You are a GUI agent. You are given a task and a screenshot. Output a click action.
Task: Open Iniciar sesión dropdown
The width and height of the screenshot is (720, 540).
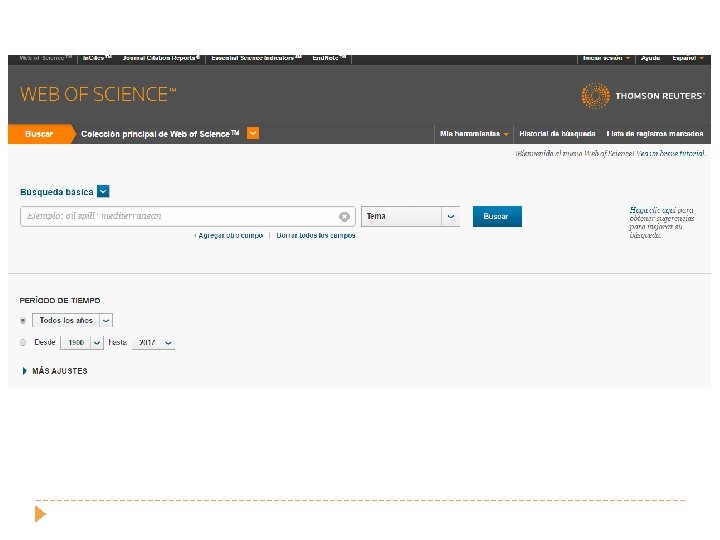point(606,58)
